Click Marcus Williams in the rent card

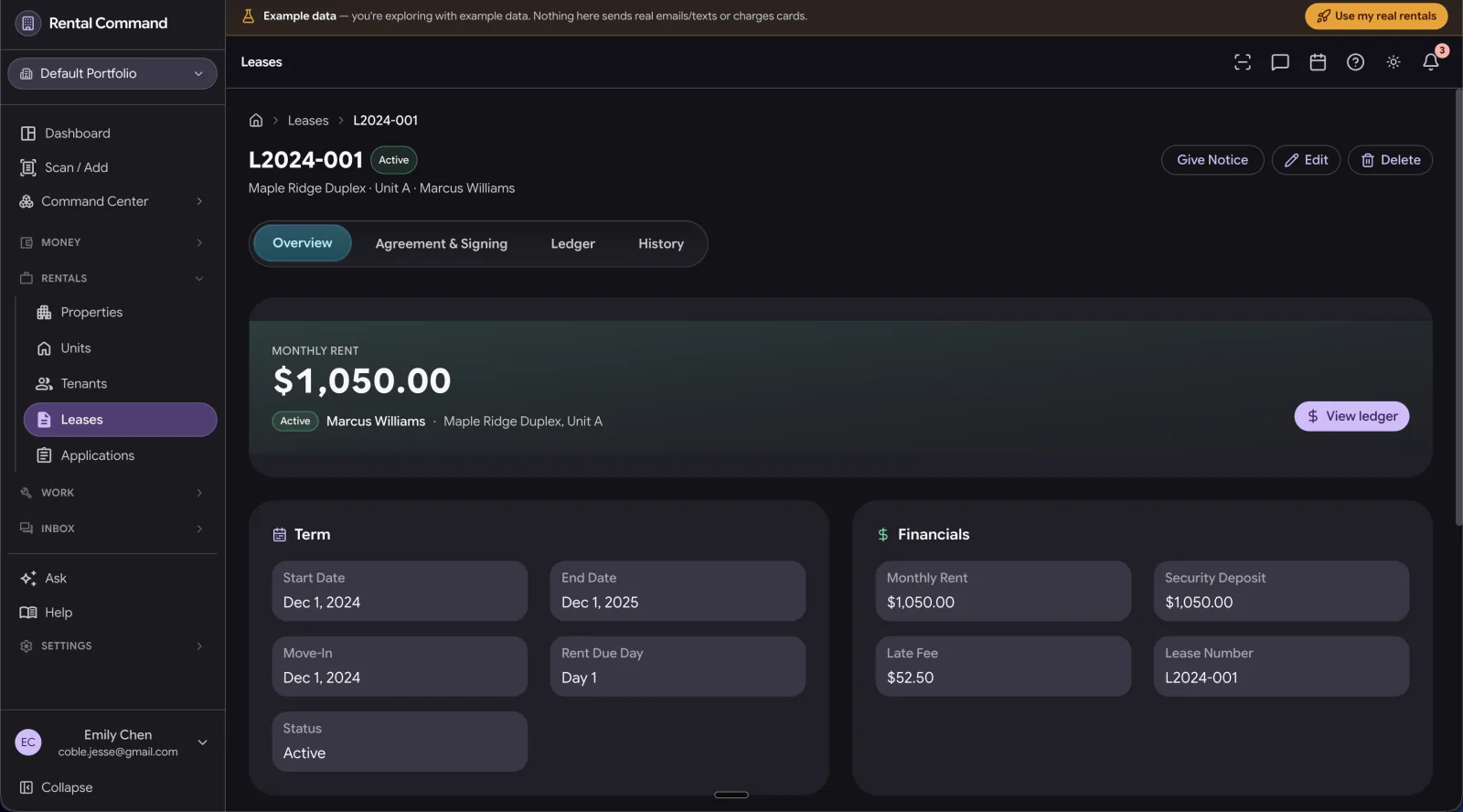tap(376, 422)
